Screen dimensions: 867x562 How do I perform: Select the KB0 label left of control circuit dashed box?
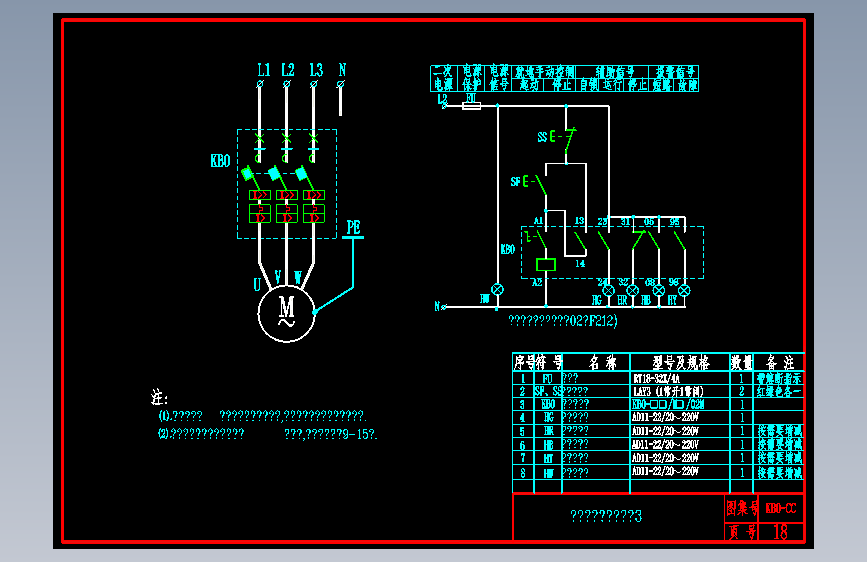tap(508, 249)
